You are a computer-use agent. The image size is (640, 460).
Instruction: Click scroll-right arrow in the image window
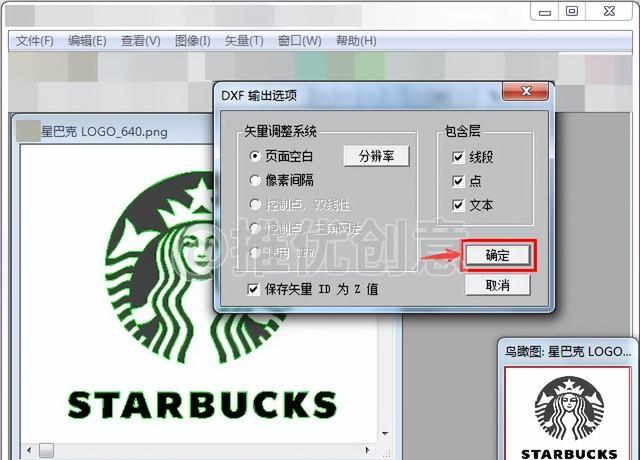[x=367, y=450]
